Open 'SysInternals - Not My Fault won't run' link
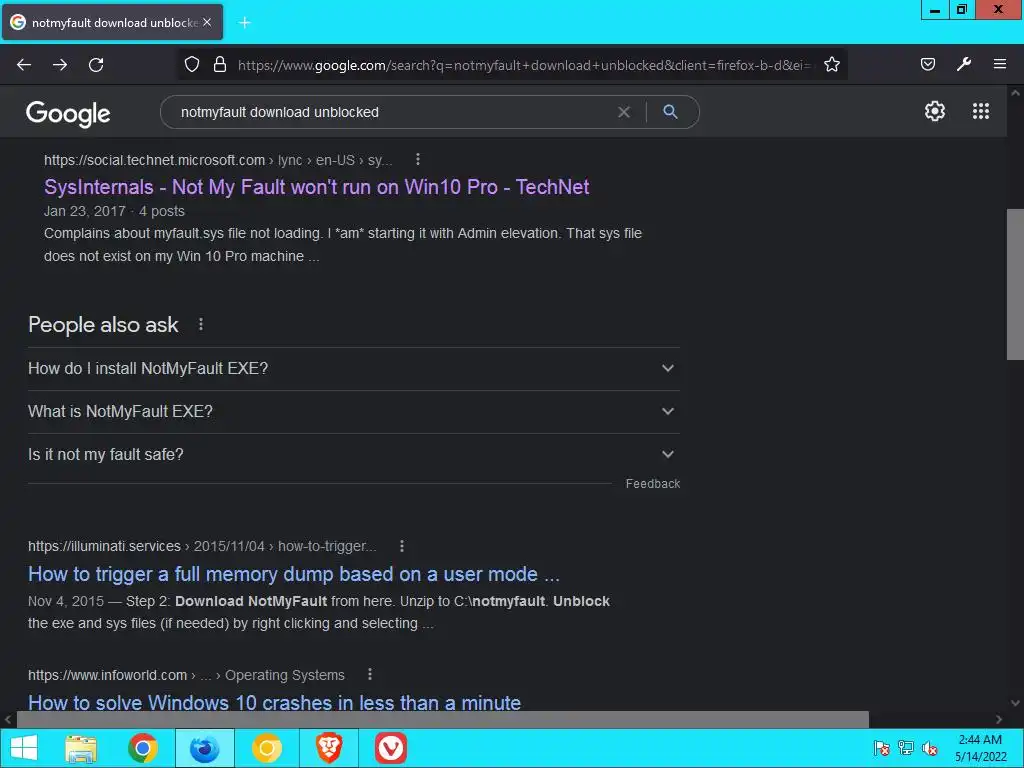Screen dimensions: 1024x768 pos(317,187)
